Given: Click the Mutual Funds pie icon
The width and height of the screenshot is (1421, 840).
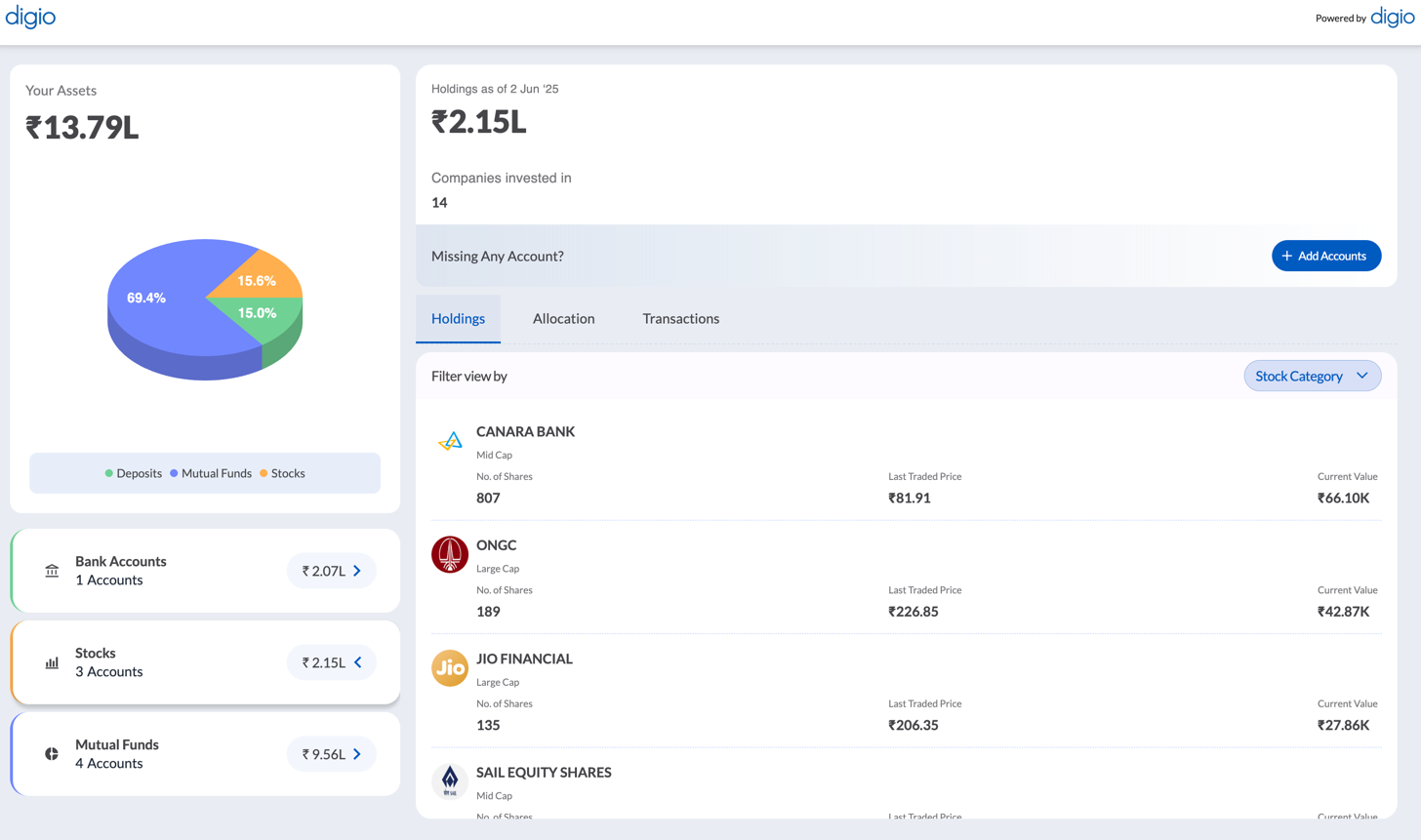Looking at the screenshot, I should click(x=52, y=754).
